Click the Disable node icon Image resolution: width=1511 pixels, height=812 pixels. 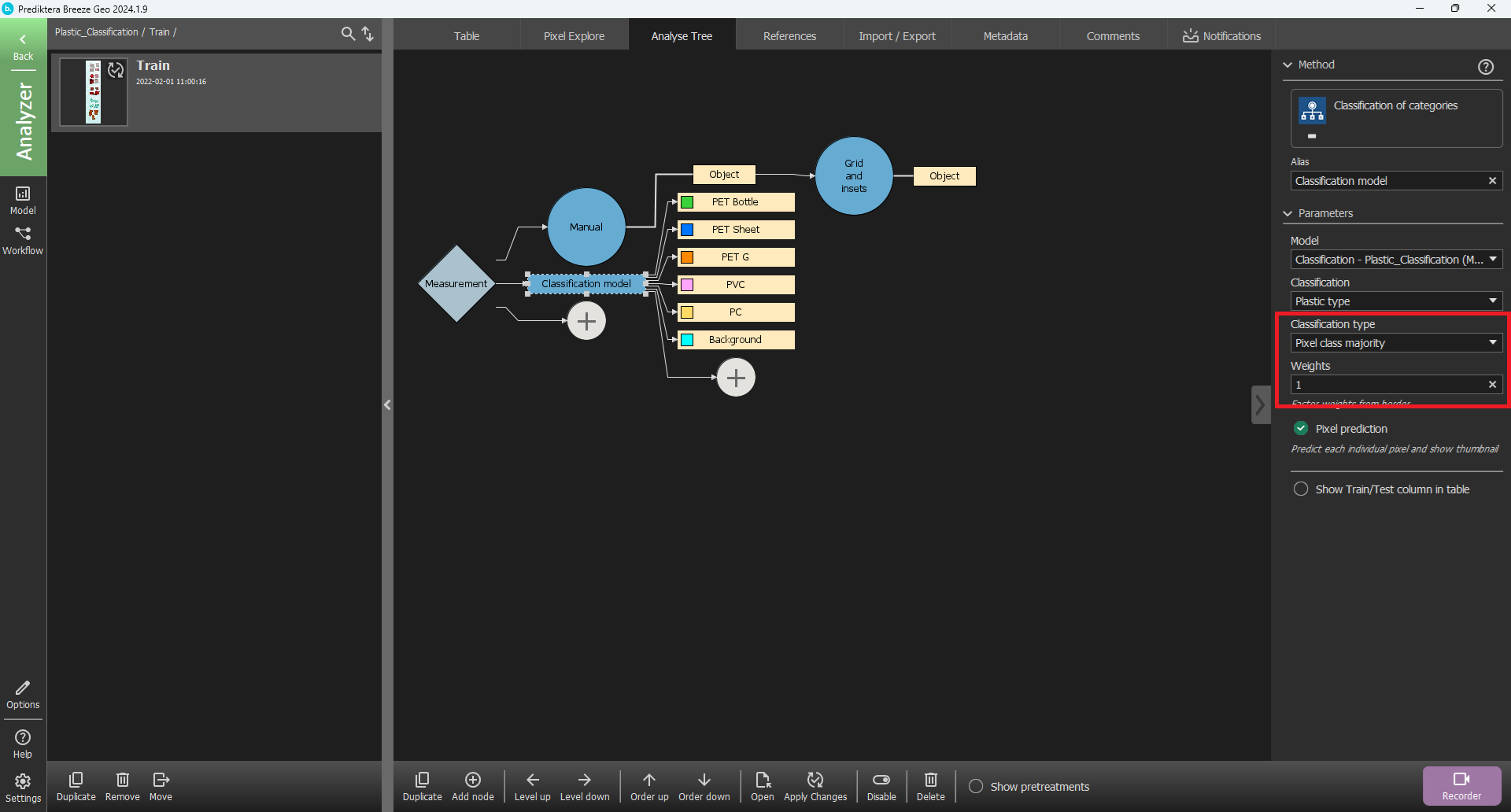pos(881,780)
